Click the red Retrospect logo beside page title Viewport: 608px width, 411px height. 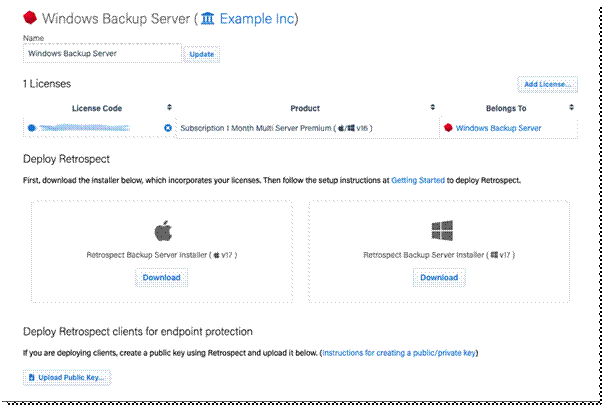coord(30,18)
